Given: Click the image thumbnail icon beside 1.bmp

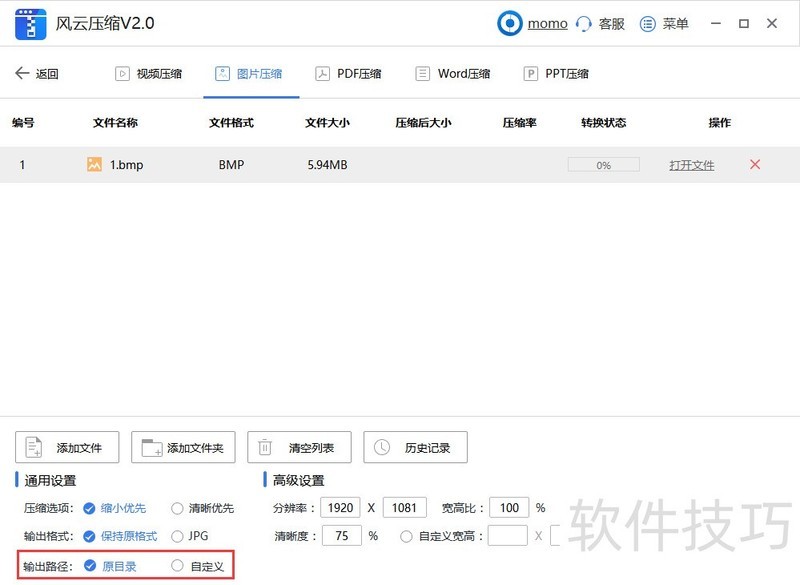Looking at the screenshot, I should click(x=95, y=164).
